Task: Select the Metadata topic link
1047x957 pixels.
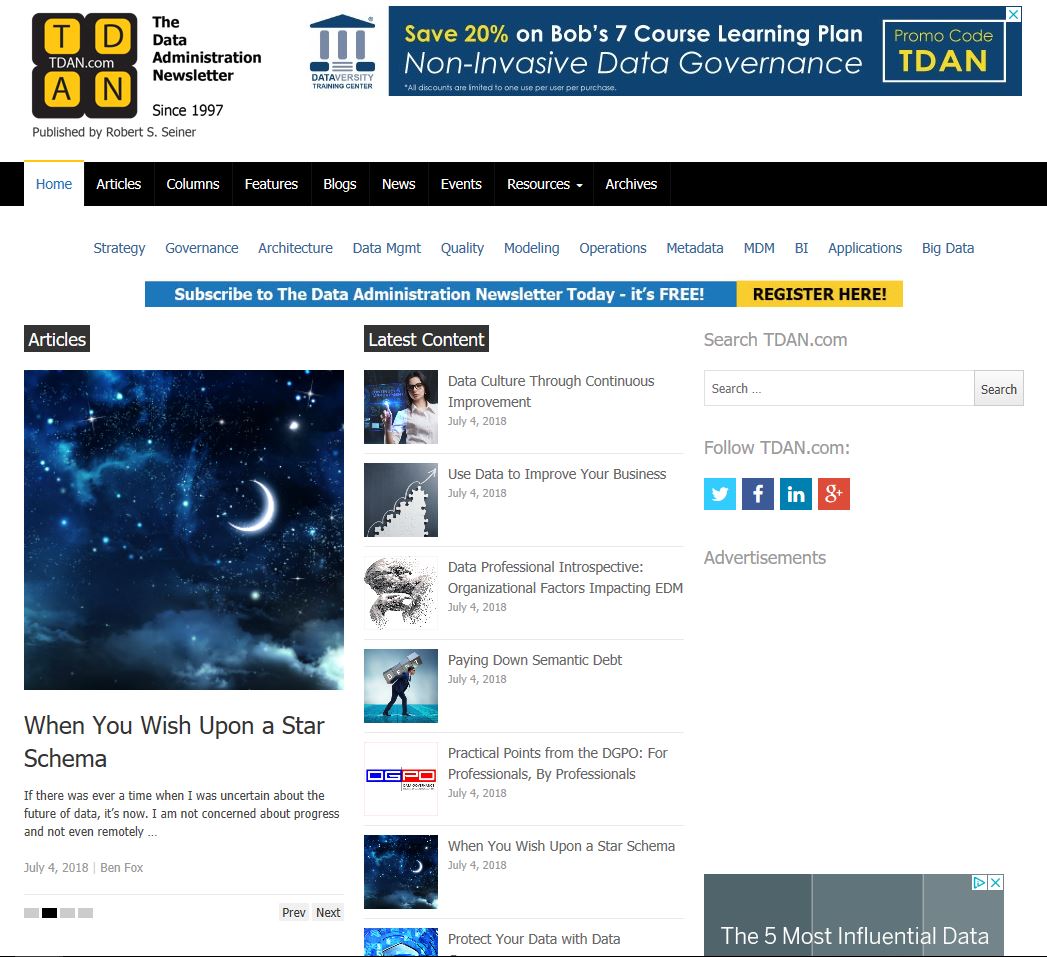Action: point(694,248)
